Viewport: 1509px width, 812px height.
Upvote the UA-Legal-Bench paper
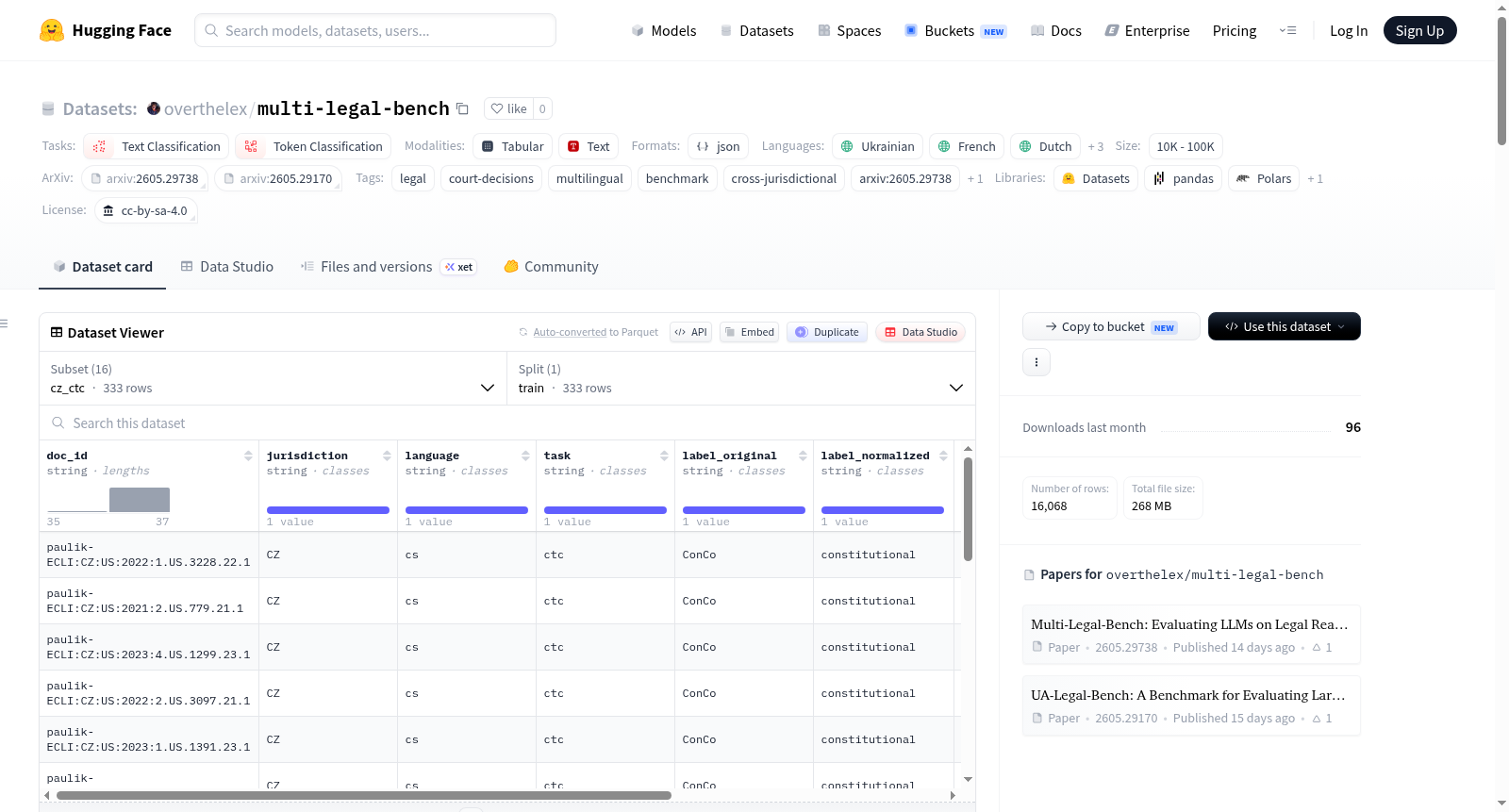pyautogui.click(x=1322, y=718)
